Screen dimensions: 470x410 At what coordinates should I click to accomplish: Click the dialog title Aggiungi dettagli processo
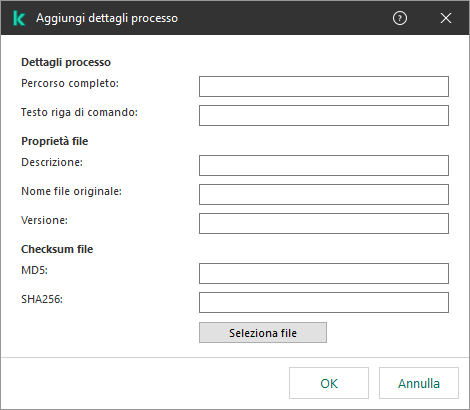[107, 18]
